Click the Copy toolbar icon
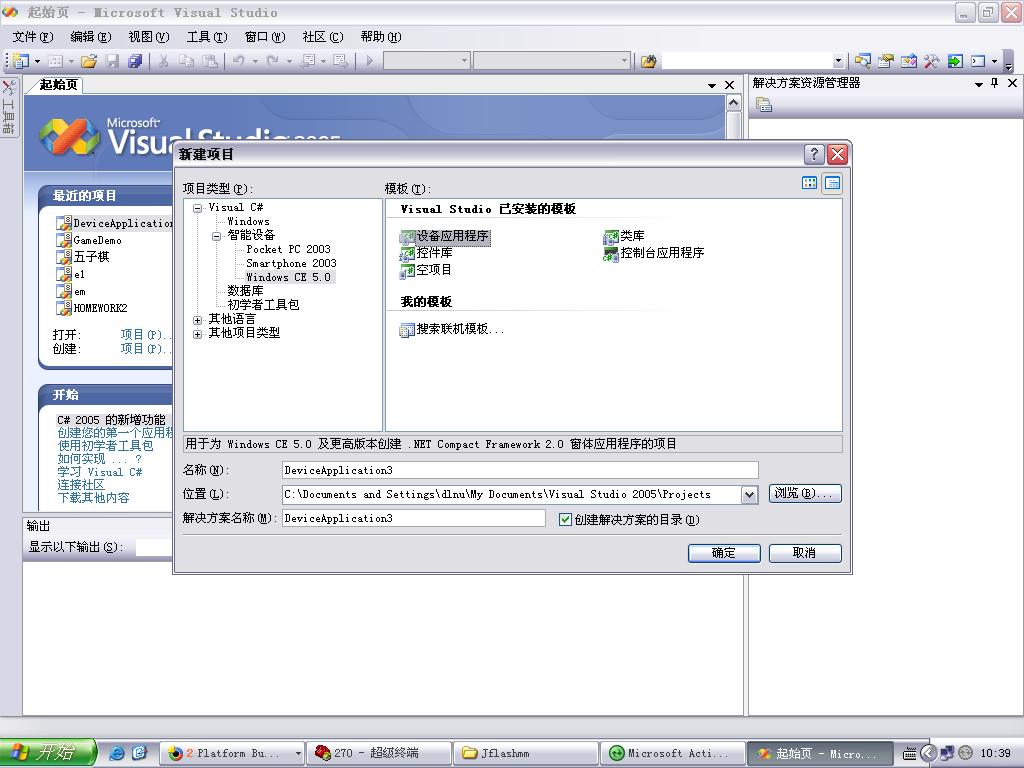The height and width of the screenshot is (768, 1024). pyautogui.click(x=187, y=61)
